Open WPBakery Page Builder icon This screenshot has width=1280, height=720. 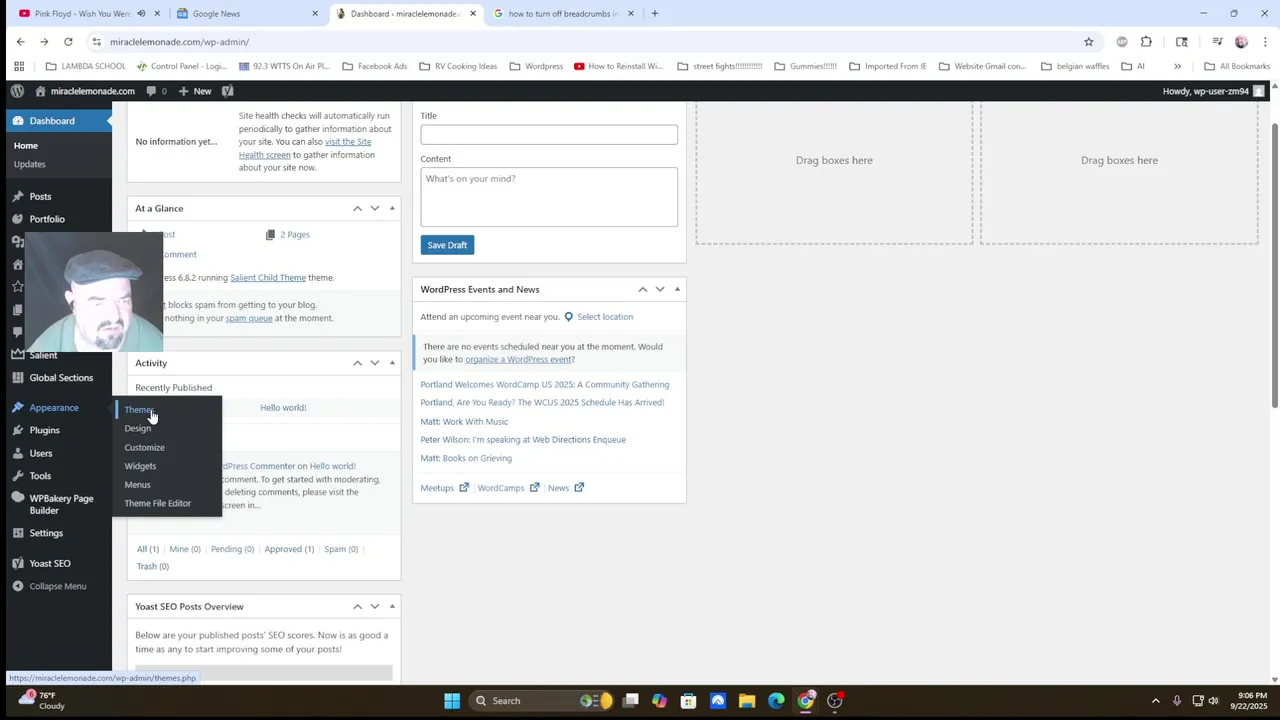coord(18,498)
